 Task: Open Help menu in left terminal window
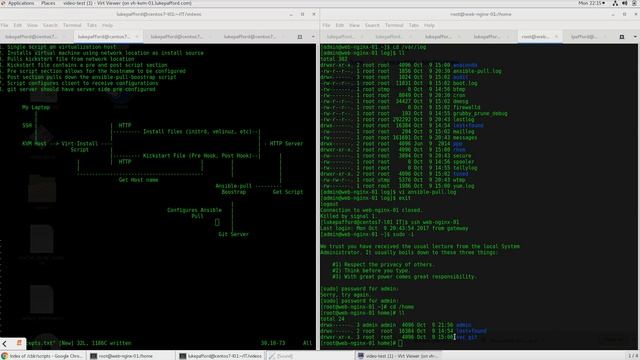[x=107, y=25]
